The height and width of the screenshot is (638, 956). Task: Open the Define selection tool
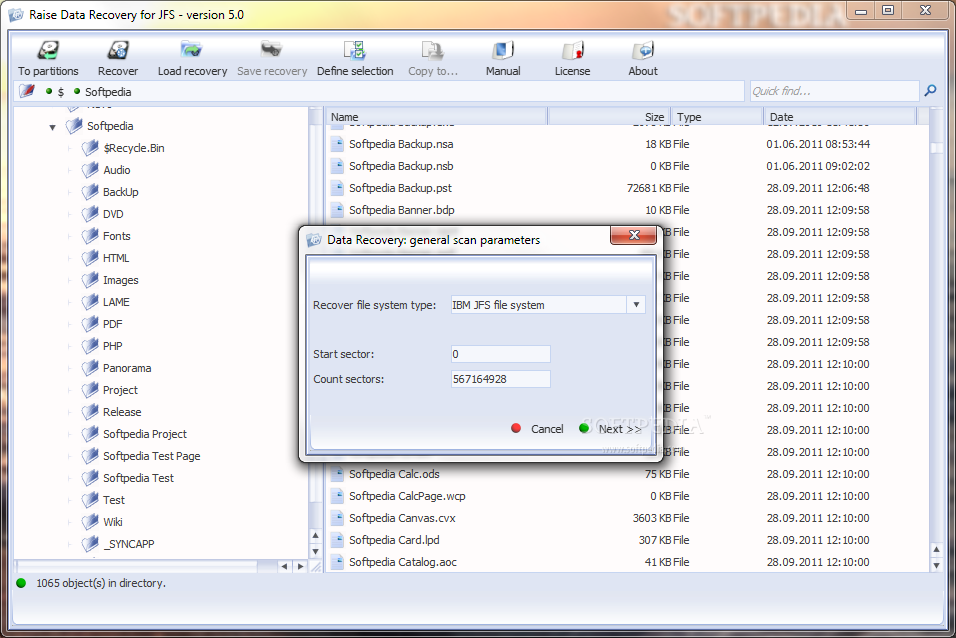354,51
